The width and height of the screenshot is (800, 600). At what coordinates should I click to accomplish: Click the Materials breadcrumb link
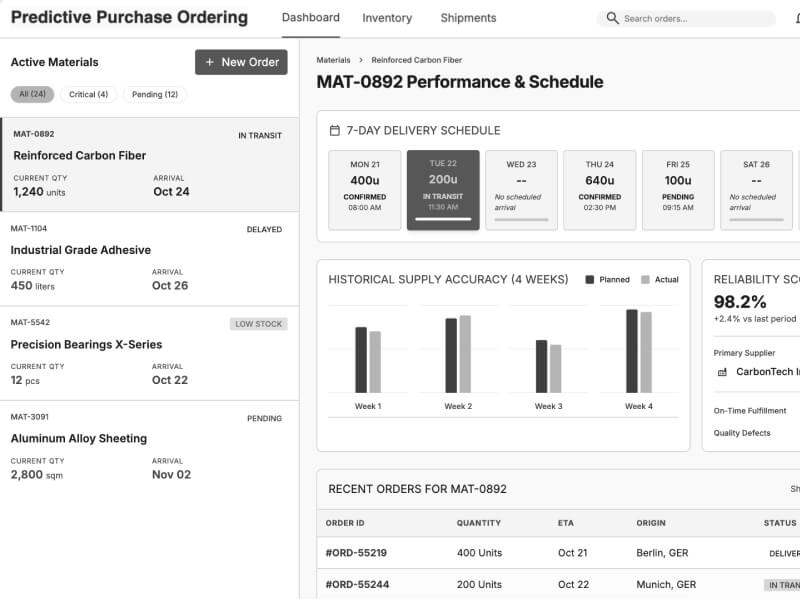pyautogui.click(x=333, y=60)
